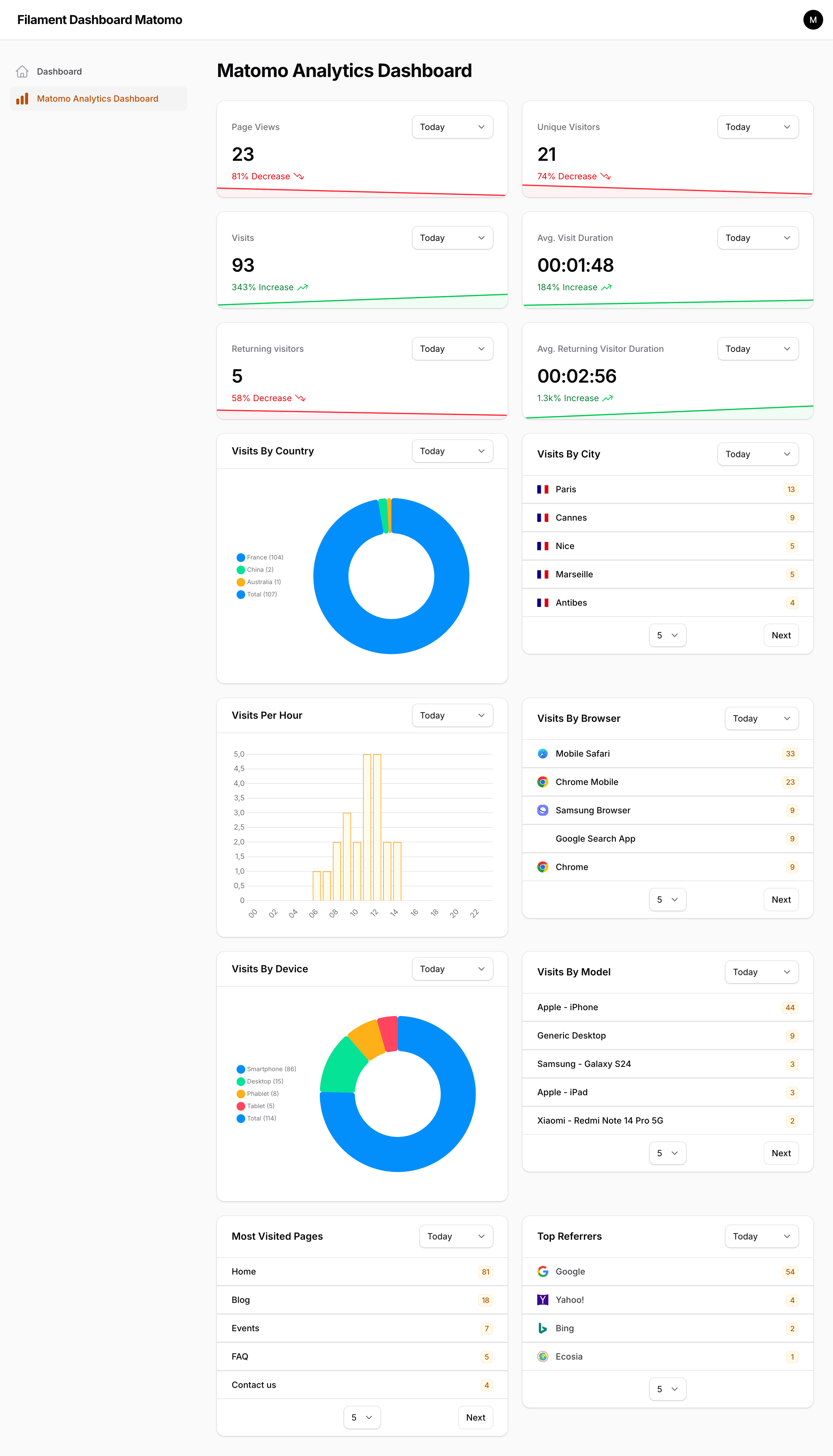The image size is (833, 1456).
Task: Click the blue Smartphone legend swatch
Action: (x=240, y=1069)
